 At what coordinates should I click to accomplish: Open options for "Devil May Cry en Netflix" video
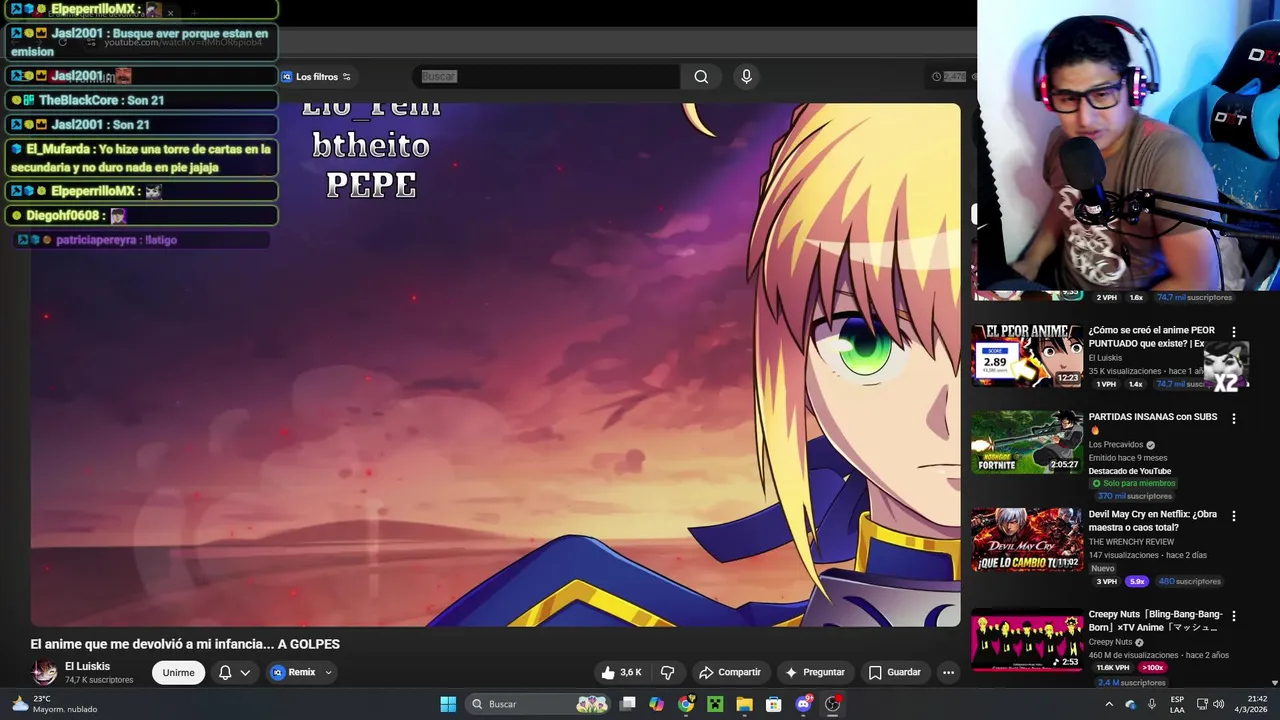pyautogui.click(x=1233, y=516)
